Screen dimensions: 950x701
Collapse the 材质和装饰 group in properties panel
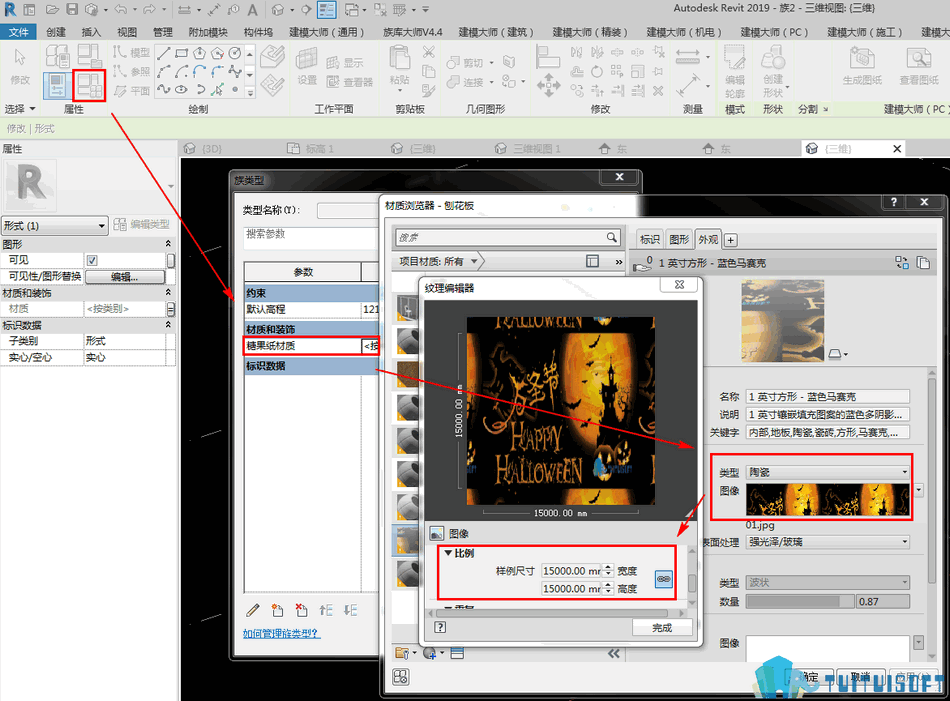(168, 293)
